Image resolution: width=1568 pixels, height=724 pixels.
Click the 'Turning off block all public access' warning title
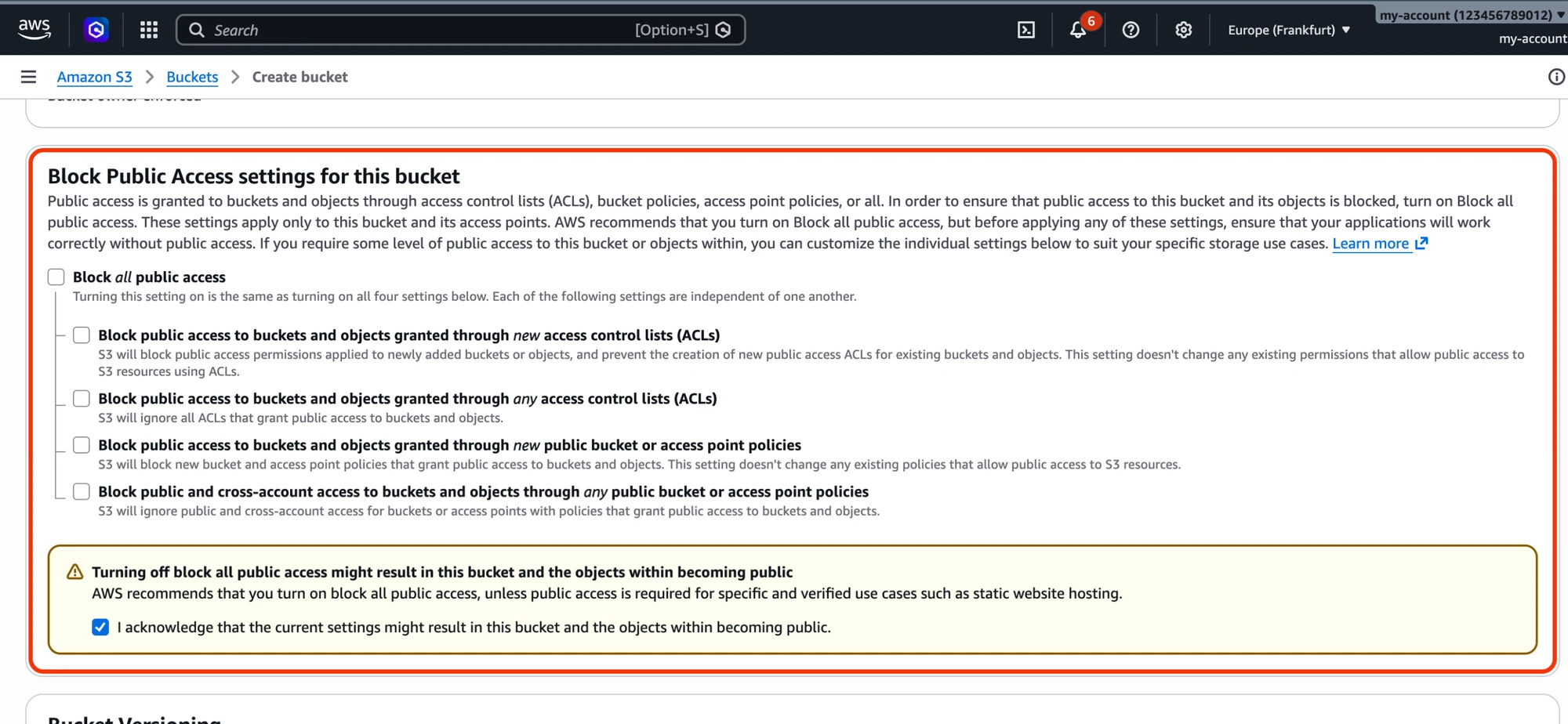[442, 572]
